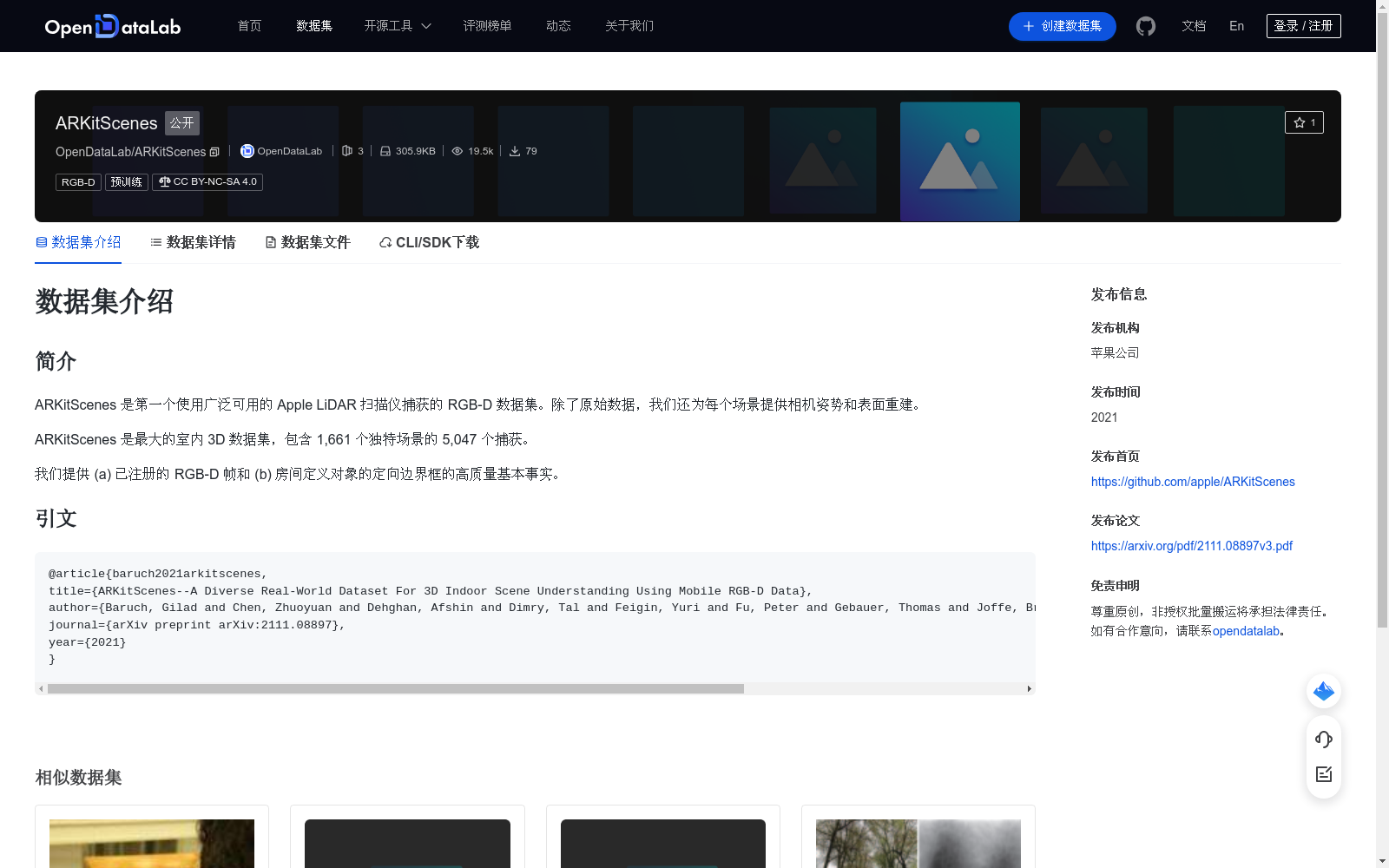Open the feedback edit note icon

pyautogui.click(x=1324, y=774)
